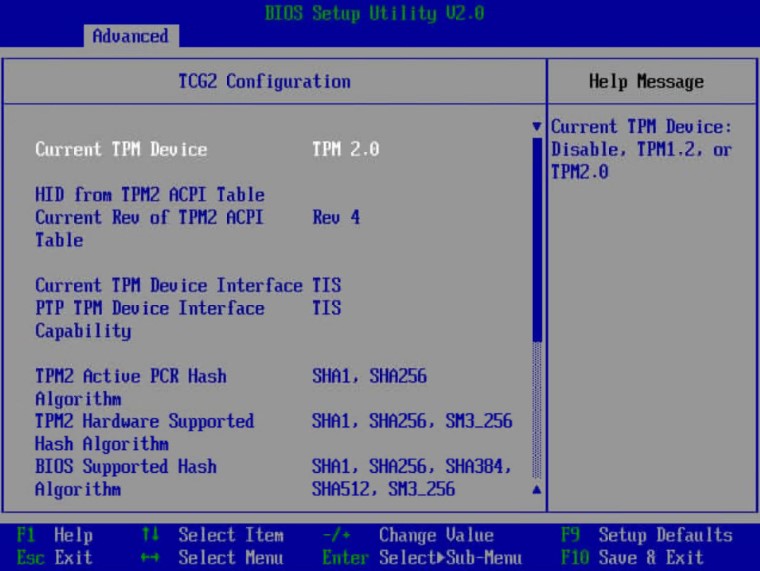
Task: Click the scrollbar up arrow at bottom
Action: [x=537, y=490]
